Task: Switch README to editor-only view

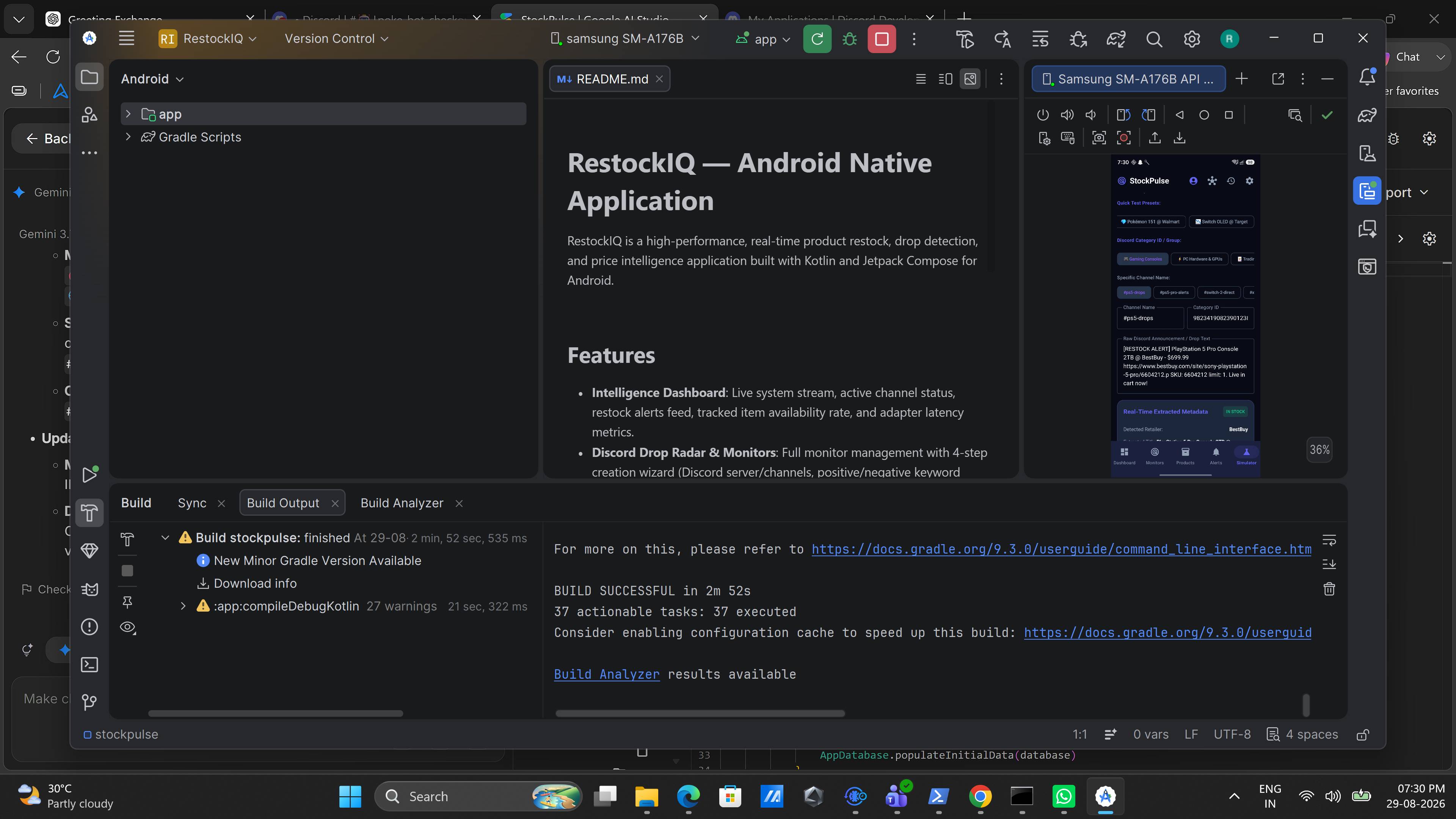Action: coord(921,79)
